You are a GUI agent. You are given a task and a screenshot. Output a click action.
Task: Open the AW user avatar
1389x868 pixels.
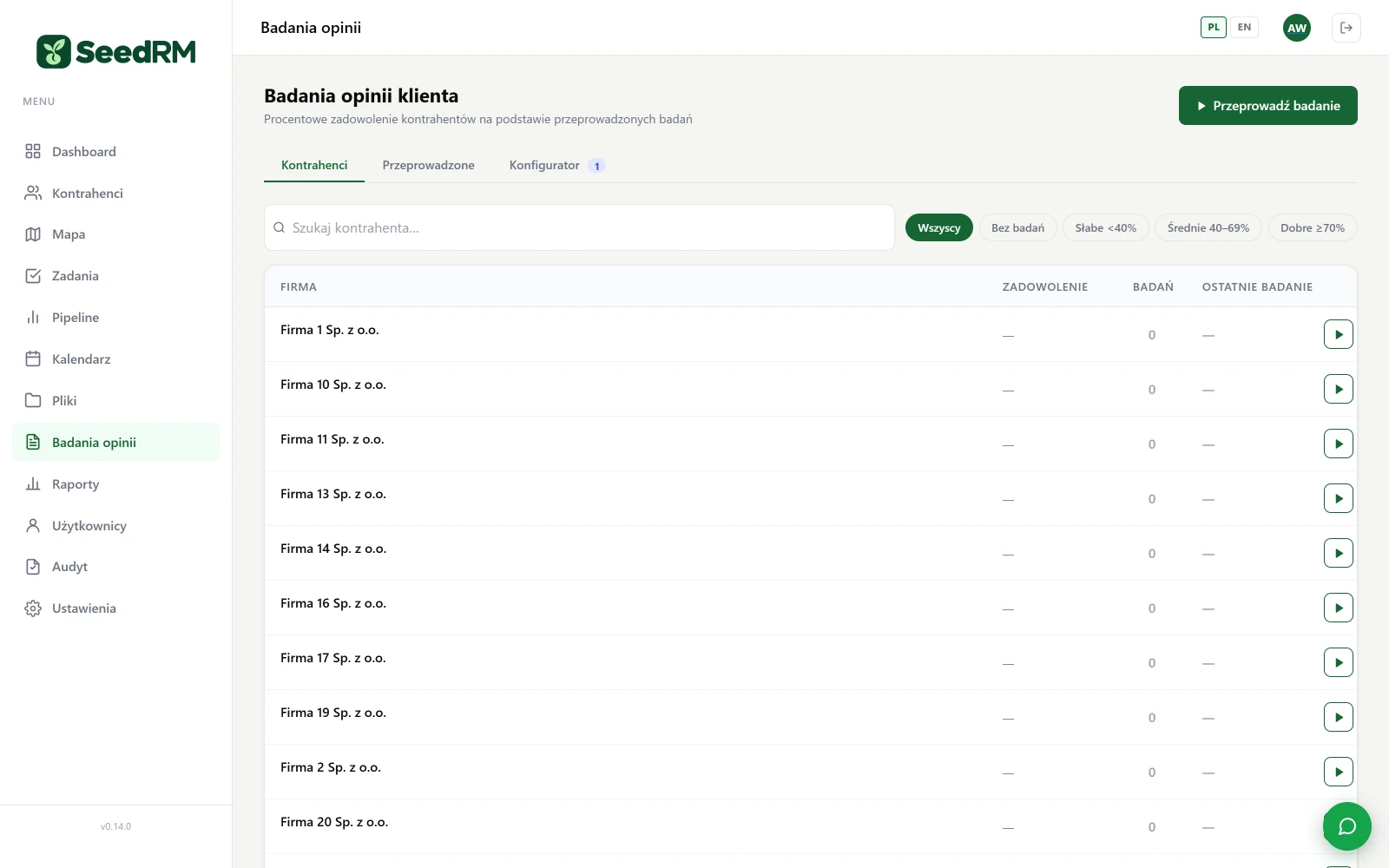coord(1297,28)
